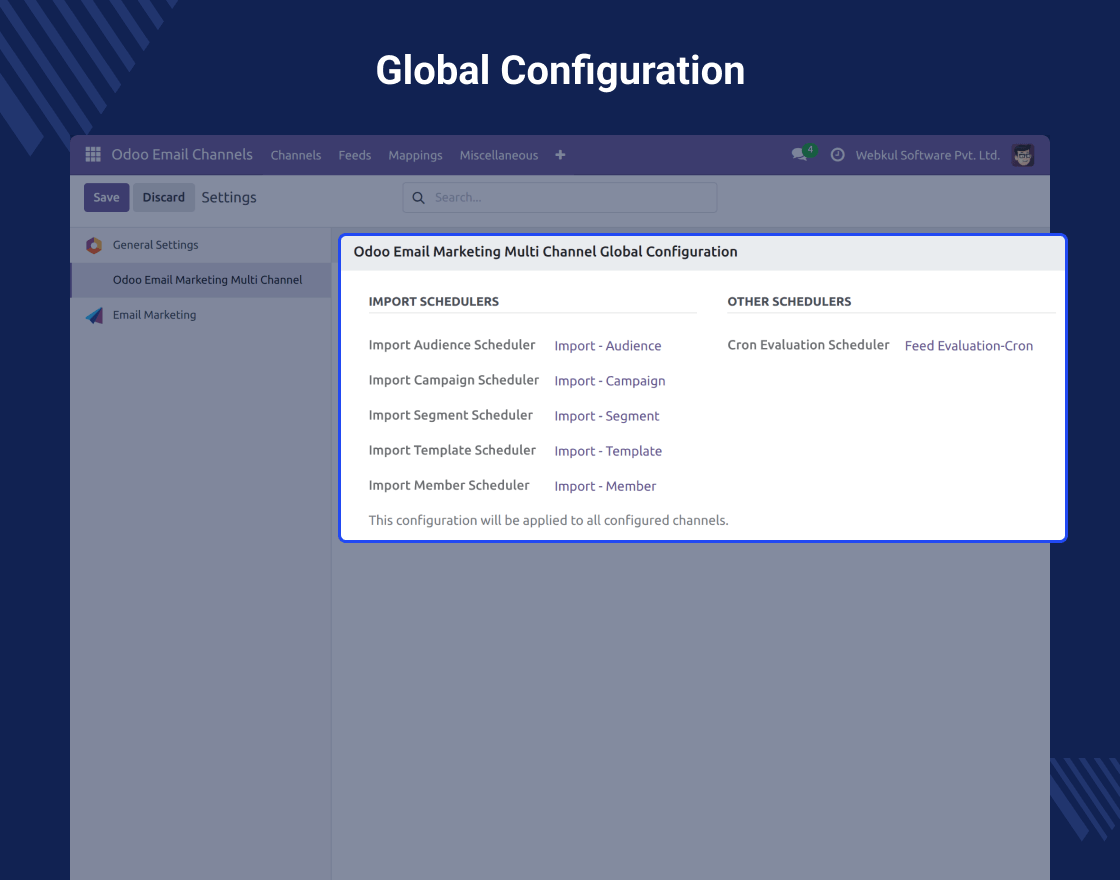Click the Global Configuration section title
This screenshot has height=880, width=1120.
546,251
